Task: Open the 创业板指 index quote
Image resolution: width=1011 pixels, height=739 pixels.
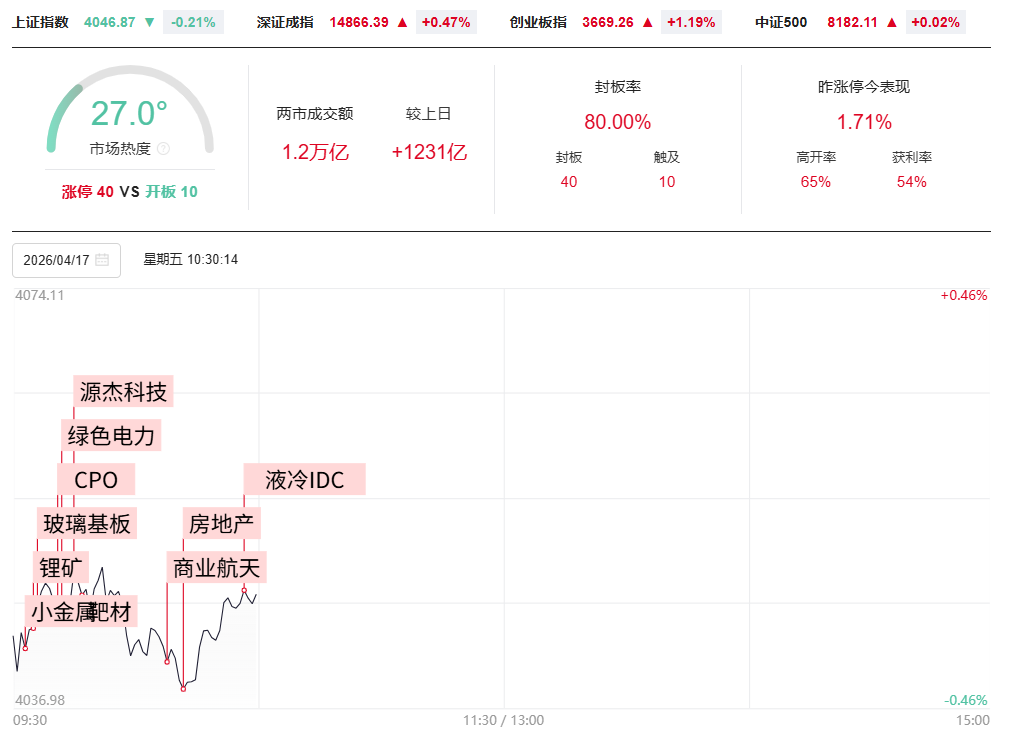Action: click(538, 22)
